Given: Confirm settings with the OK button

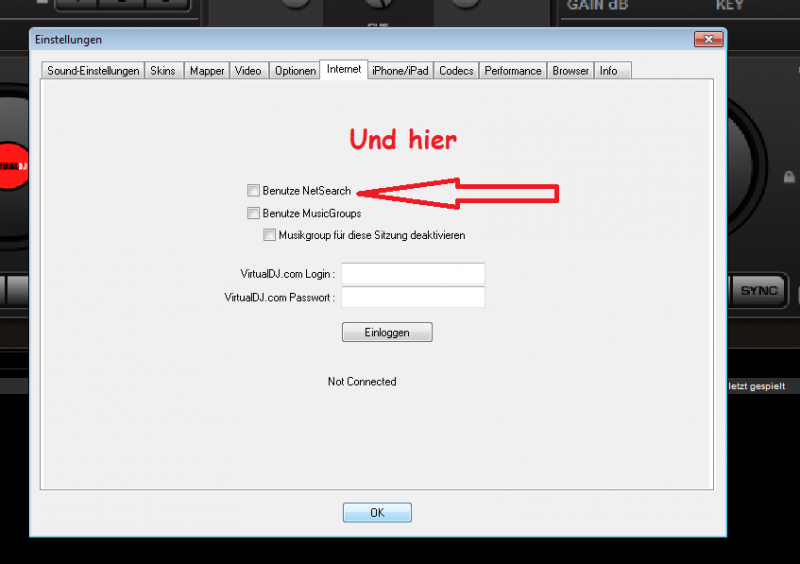Looking at the screenshot, I should (377, 512).
